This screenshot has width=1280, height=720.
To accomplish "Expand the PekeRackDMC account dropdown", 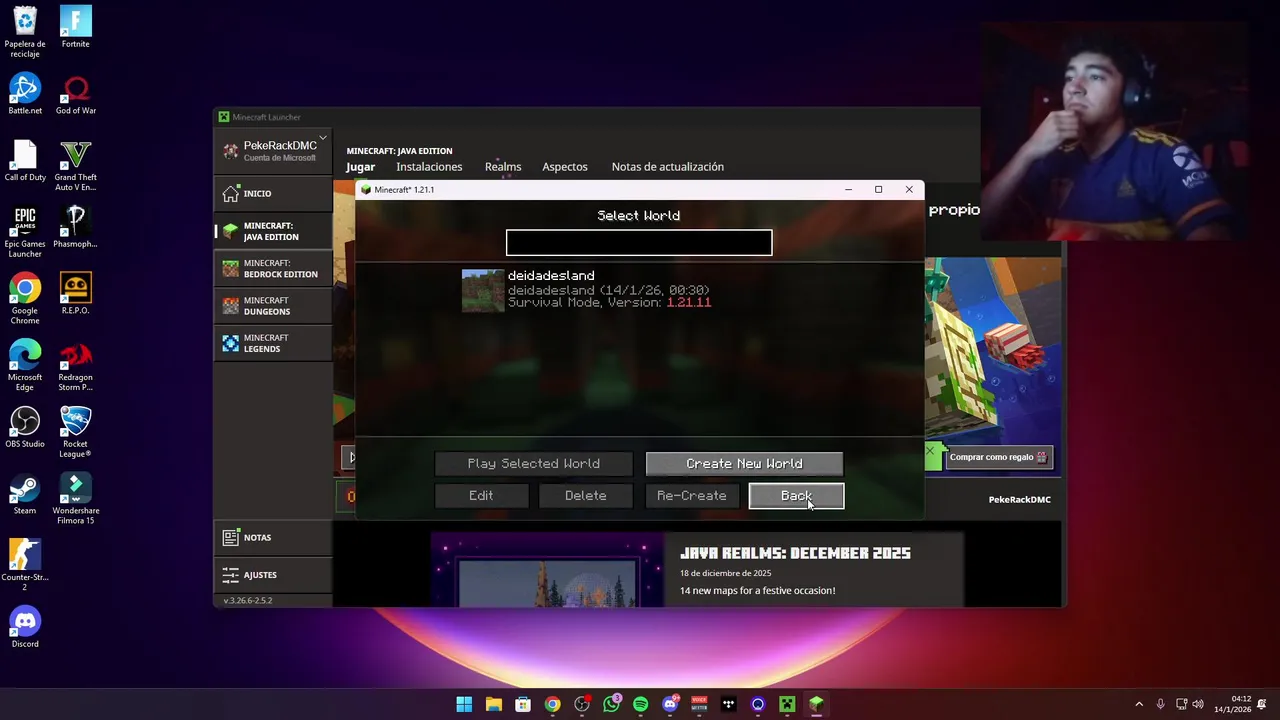I will (x=322, y=138).
